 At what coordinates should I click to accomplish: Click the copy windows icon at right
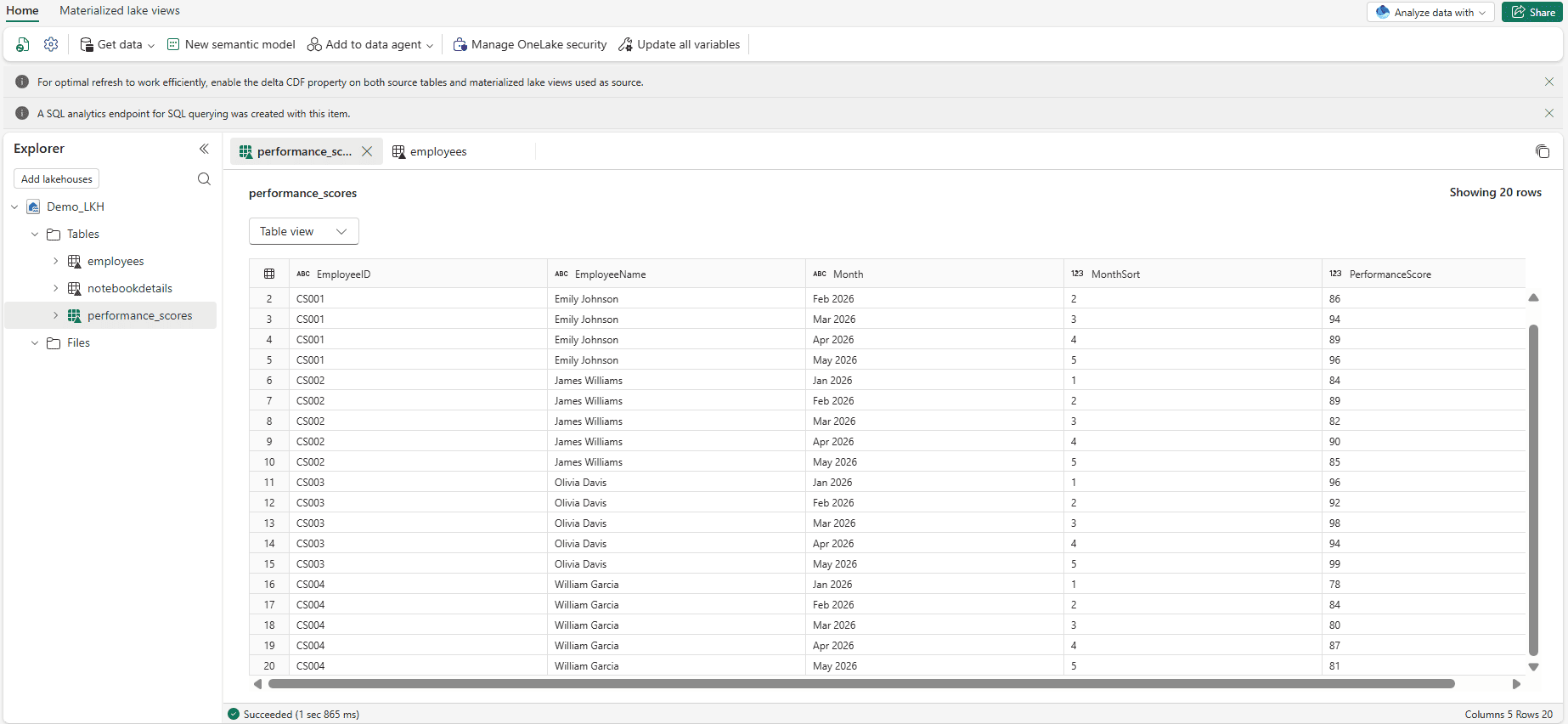(x=1543, y=151)
